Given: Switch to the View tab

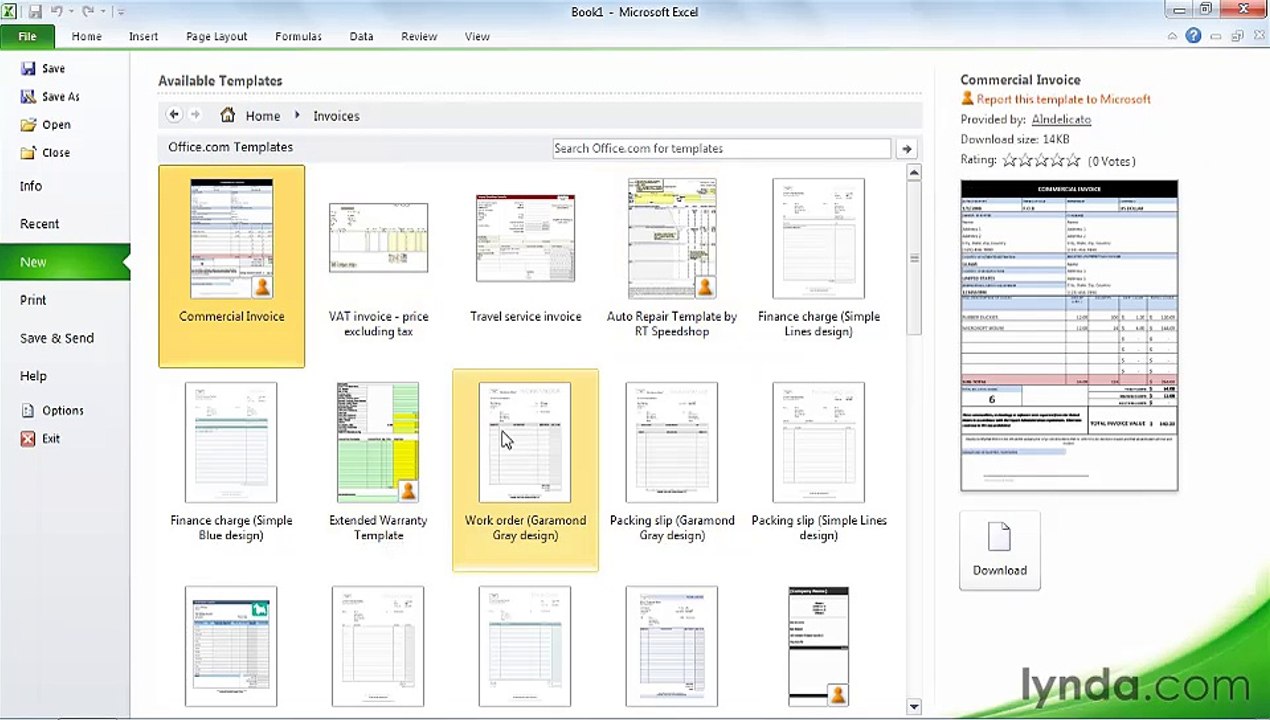Looking at the screenshot, I should pos(477,36).
